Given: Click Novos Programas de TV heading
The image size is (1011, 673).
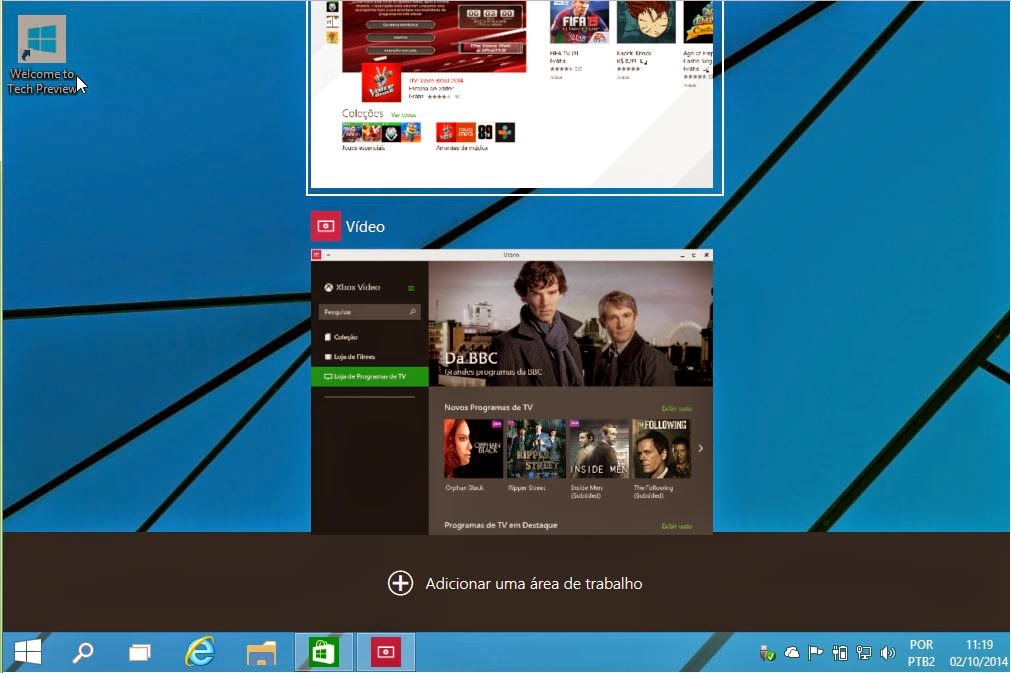Looking at the screenshot, I should click(488, 407).
